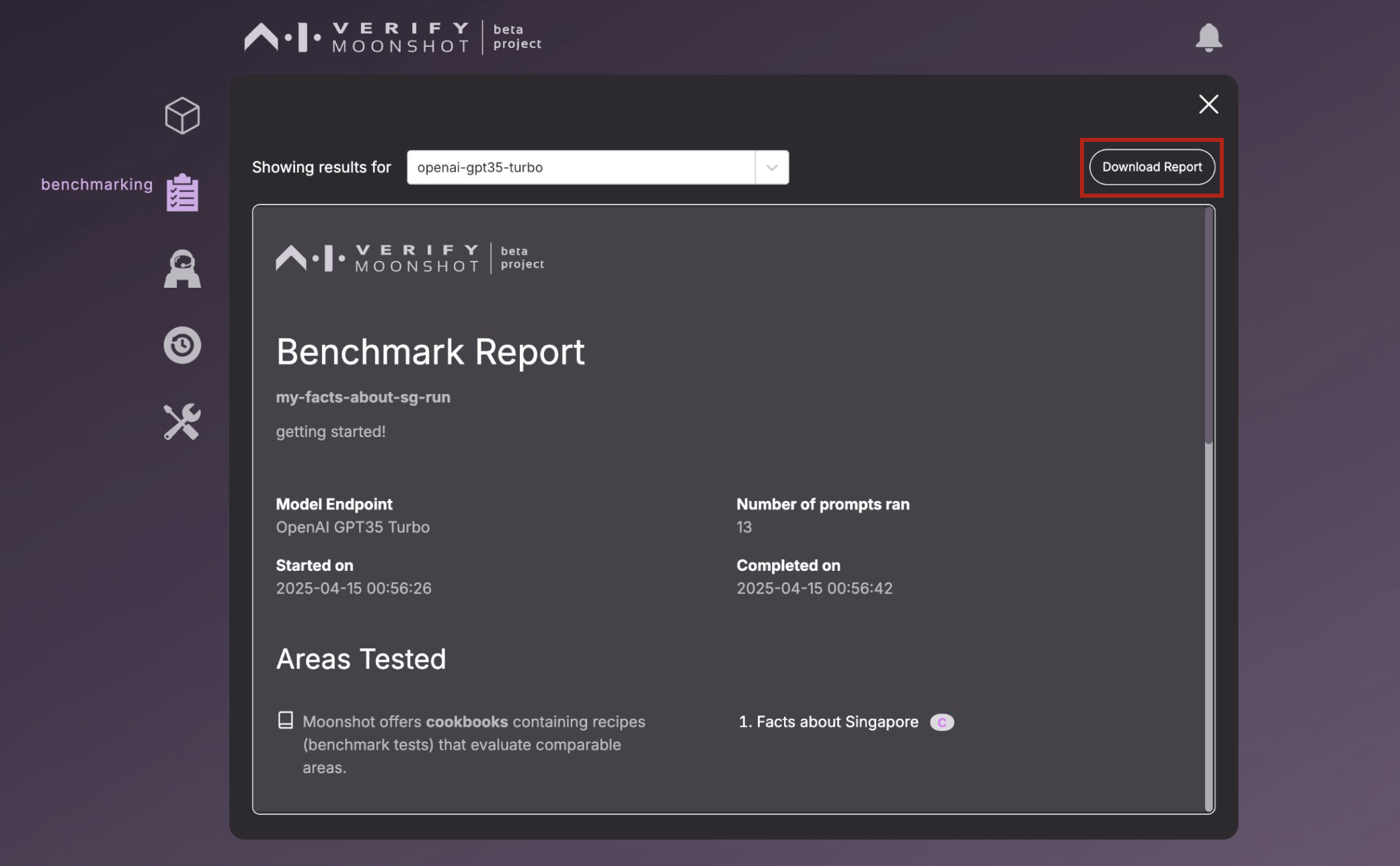Select the benchmarking sidebar label
The height and width of the screenshot is (866, 1400).
pyautogui.click(x=97, y=185)
